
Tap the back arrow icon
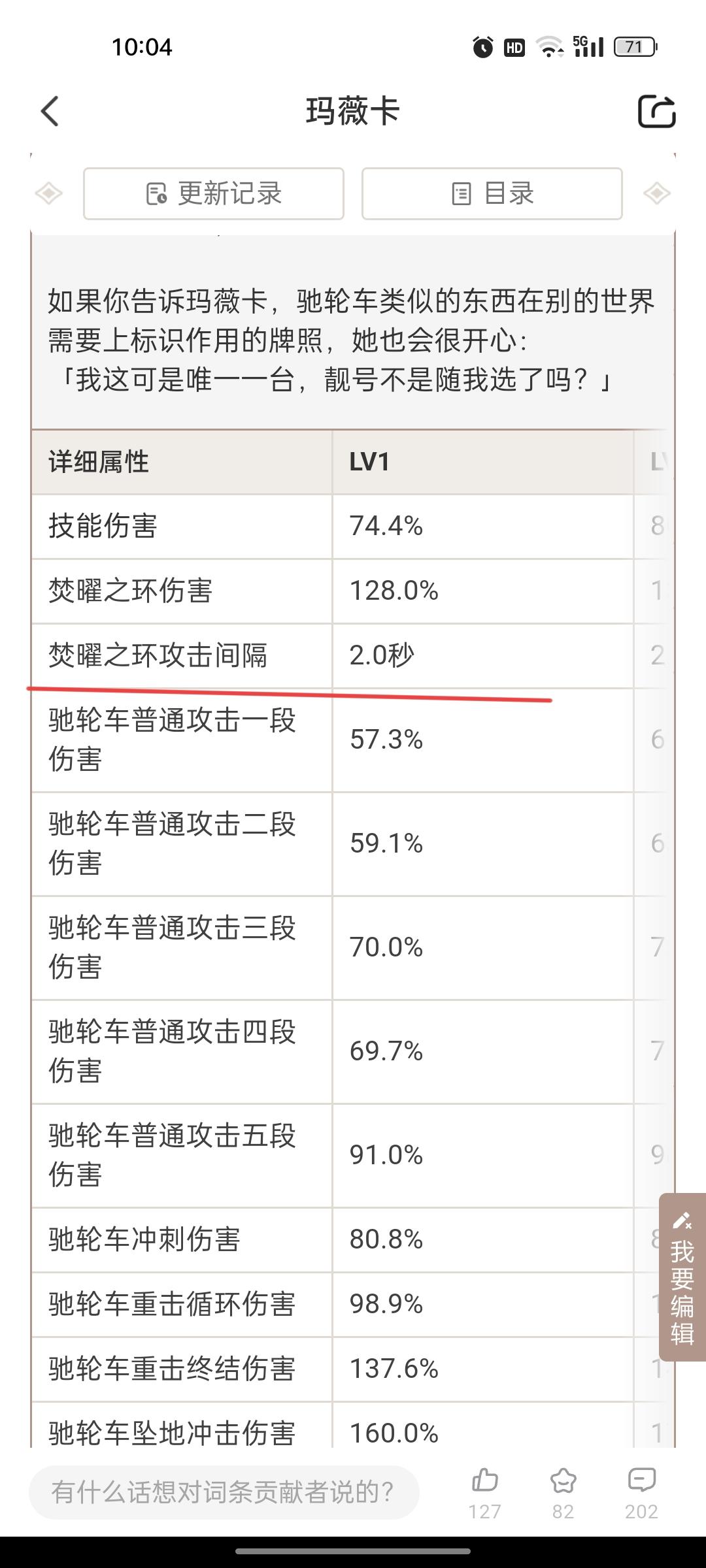(x=50, y=111)
